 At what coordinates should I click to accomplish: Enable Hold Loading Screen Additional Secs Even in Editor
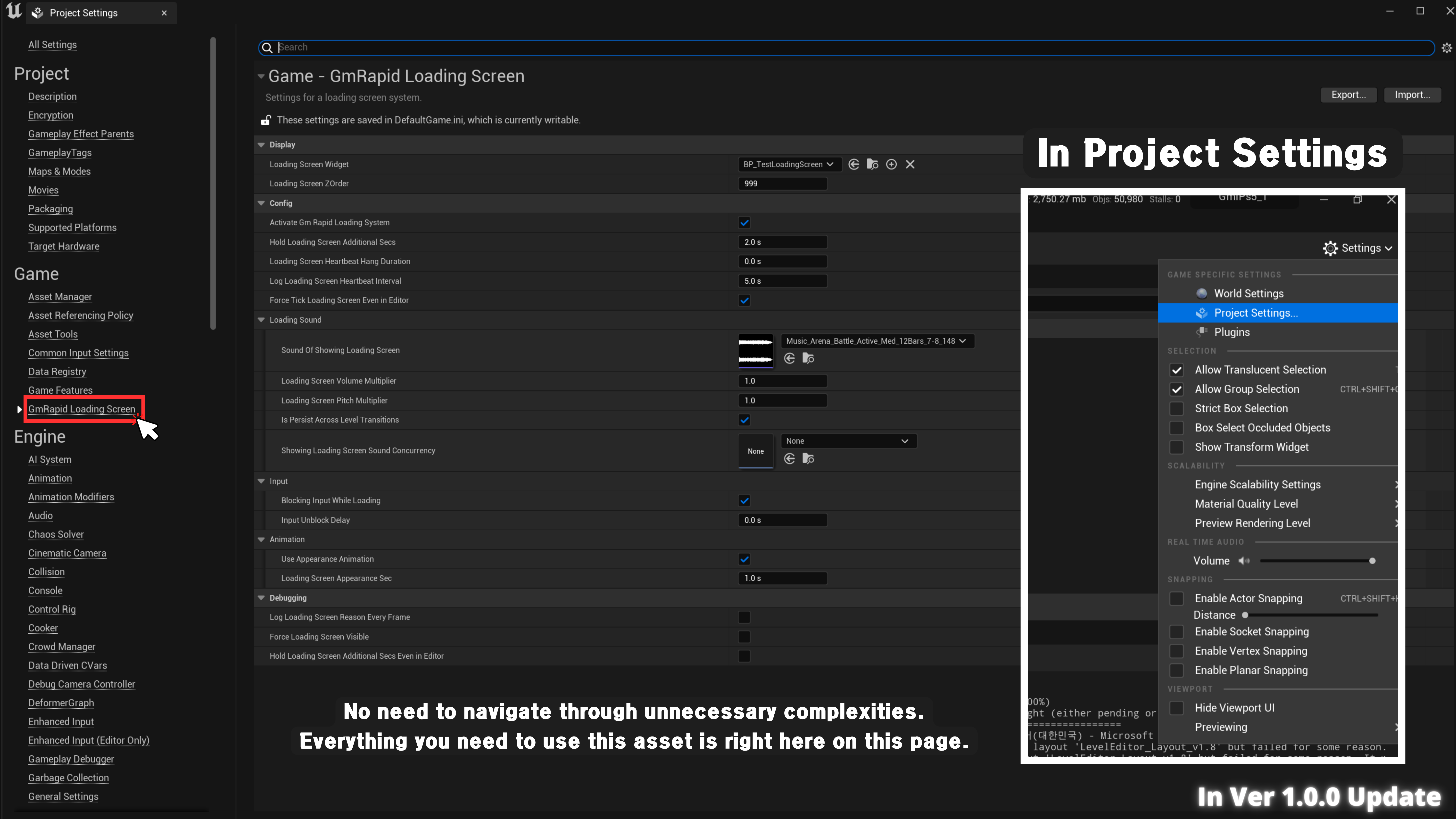(x=745, y=656)
